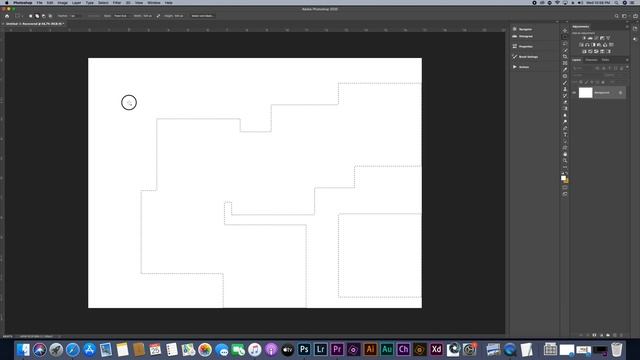Hide the Background layer with eye icon
The width and height of the screenshot is (640, 360).
(574, 93)
